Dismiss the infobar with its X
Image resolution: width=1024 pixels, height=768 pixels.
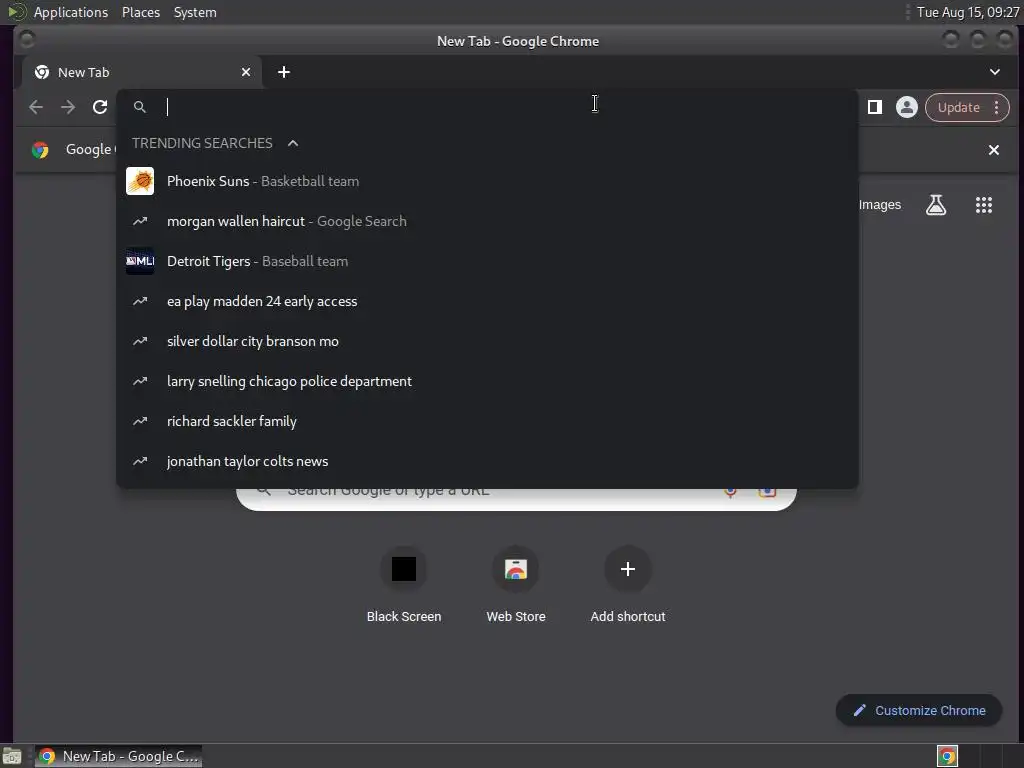[x=994, y=150]
